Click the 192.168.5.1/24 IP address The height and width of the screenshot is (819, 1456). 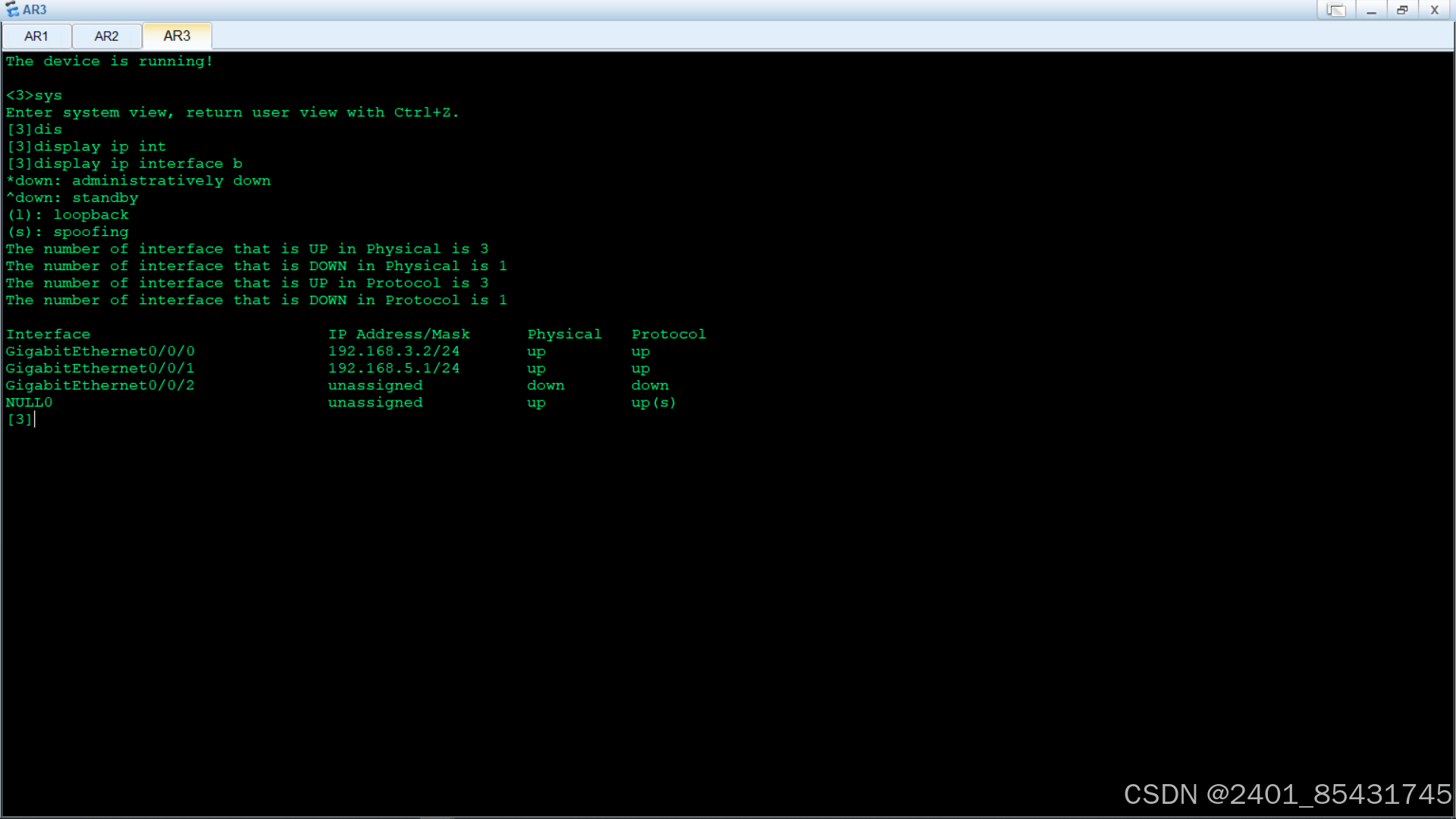[394, 369]
